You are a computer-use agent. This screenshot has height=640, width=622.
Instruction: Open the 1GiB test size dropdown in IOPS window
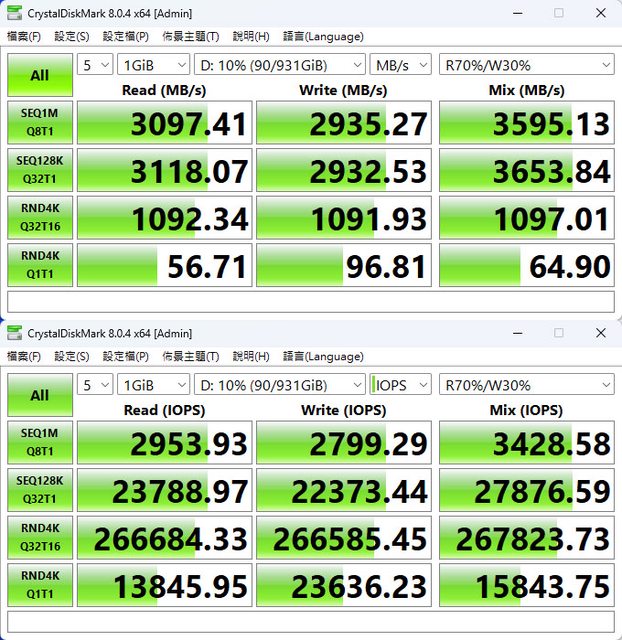[153, 385]
